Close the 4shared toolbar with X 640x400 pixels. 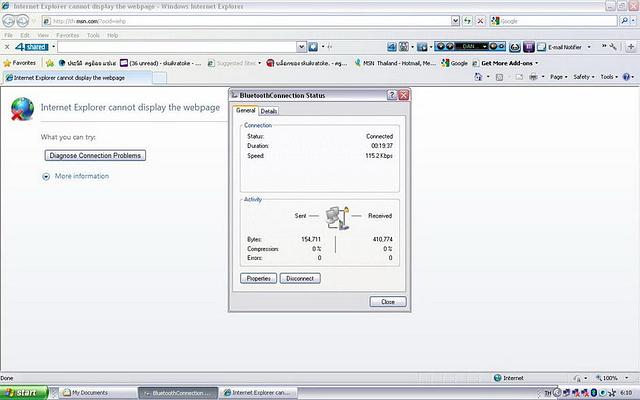(x=7, y=47)
